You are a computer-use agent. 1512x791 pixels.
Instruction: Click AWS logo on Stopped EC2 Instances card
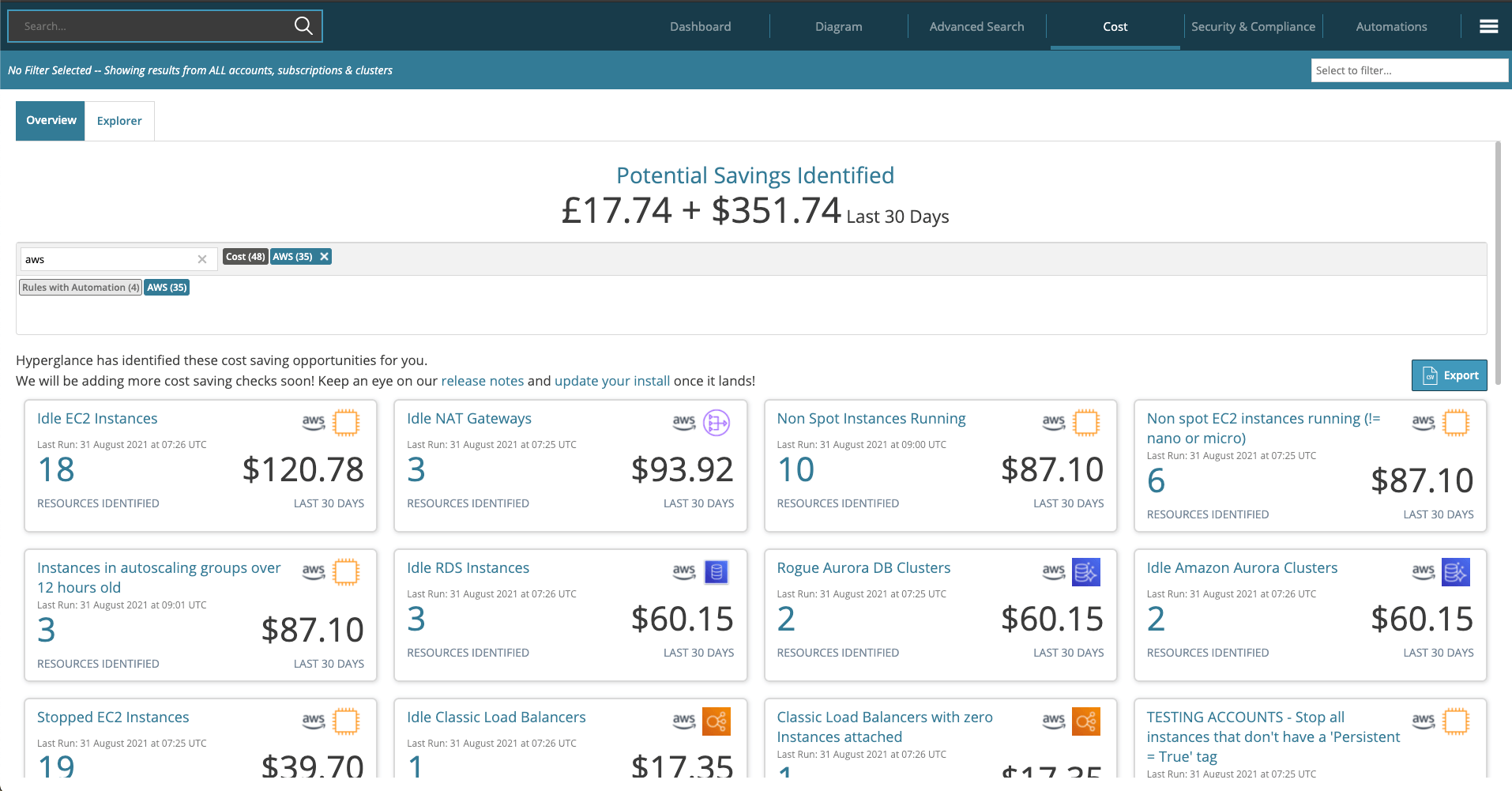[314, 721]
